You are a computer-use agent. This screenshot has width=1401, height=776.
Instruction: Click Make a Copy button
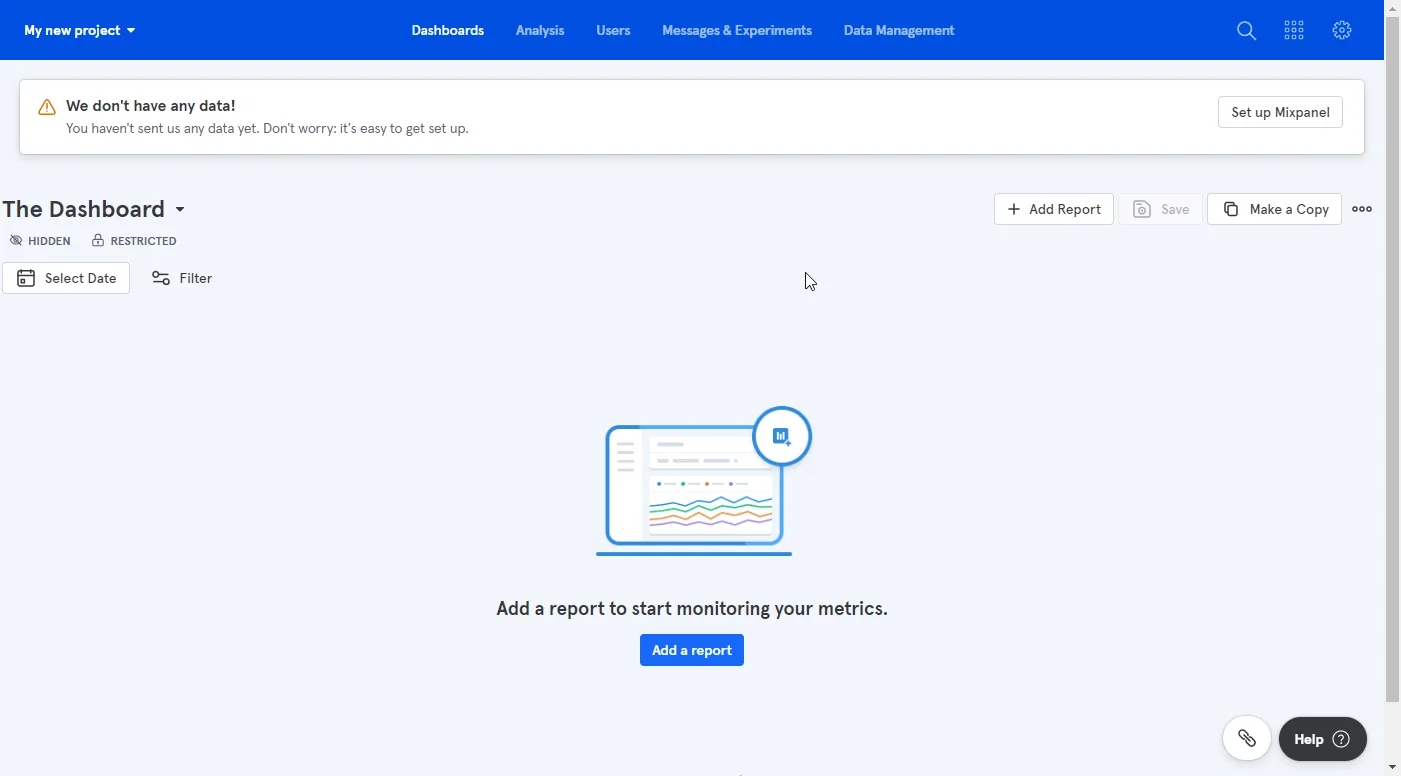tap(1275, 209)
